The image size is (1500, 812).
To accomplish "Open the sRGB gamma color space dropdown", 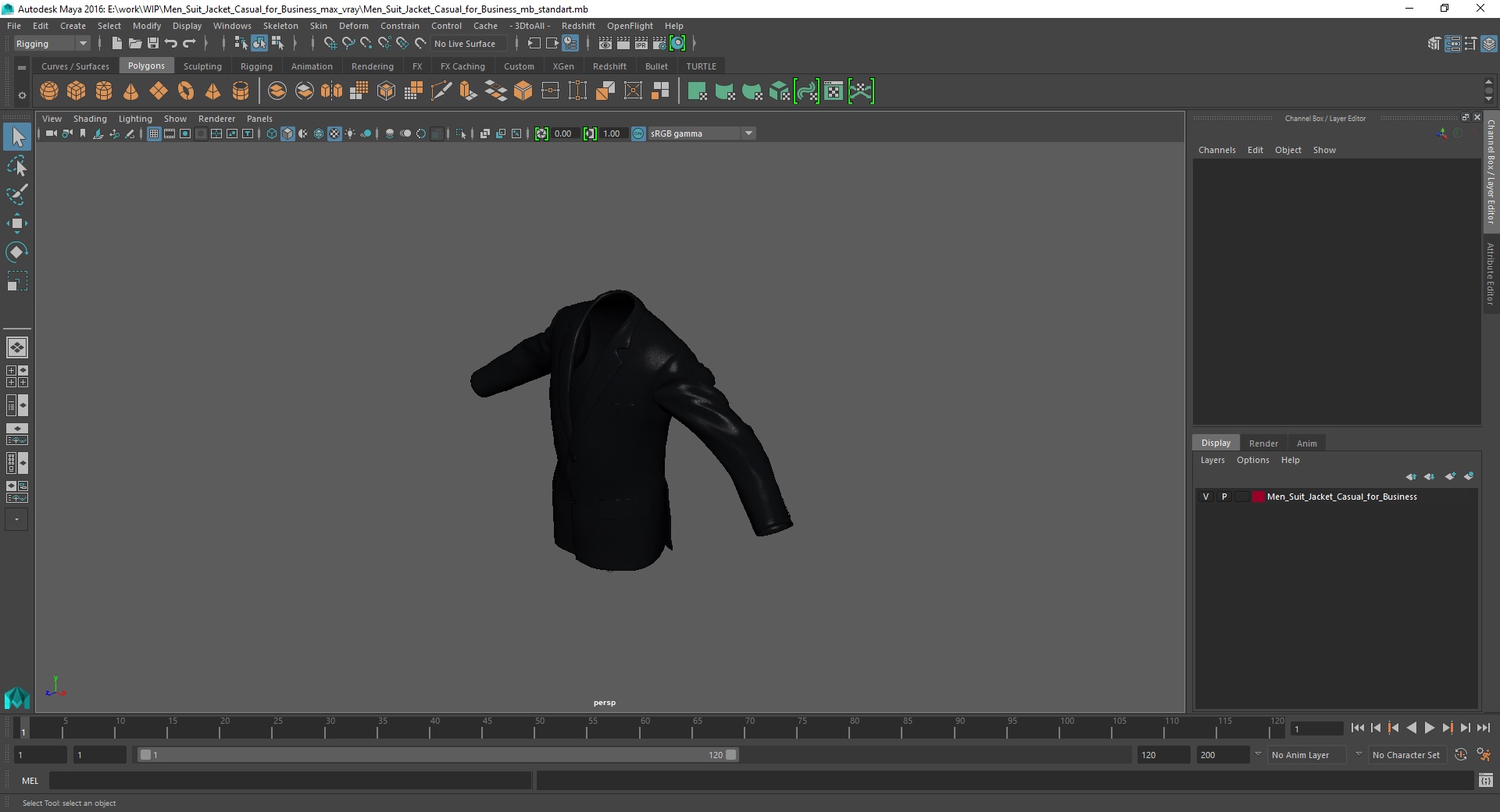I will pos(701,134).
